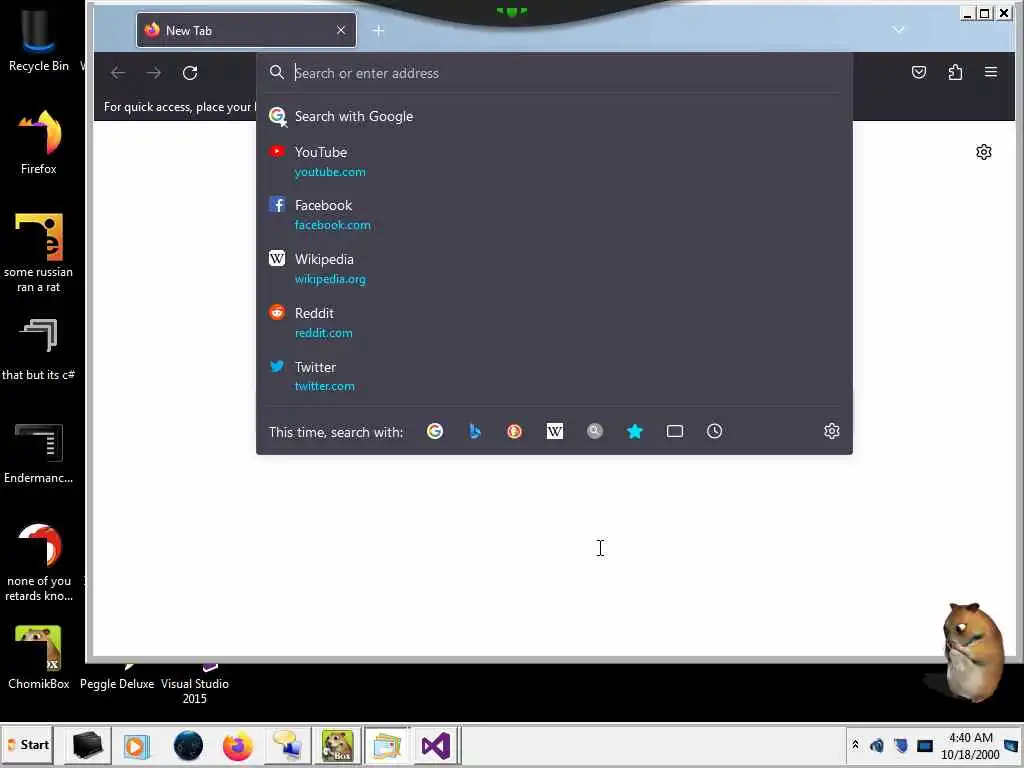Viewport: 1024px width, 768px height.
Task: Click the facebook.com link text
Action: (332, 225)
